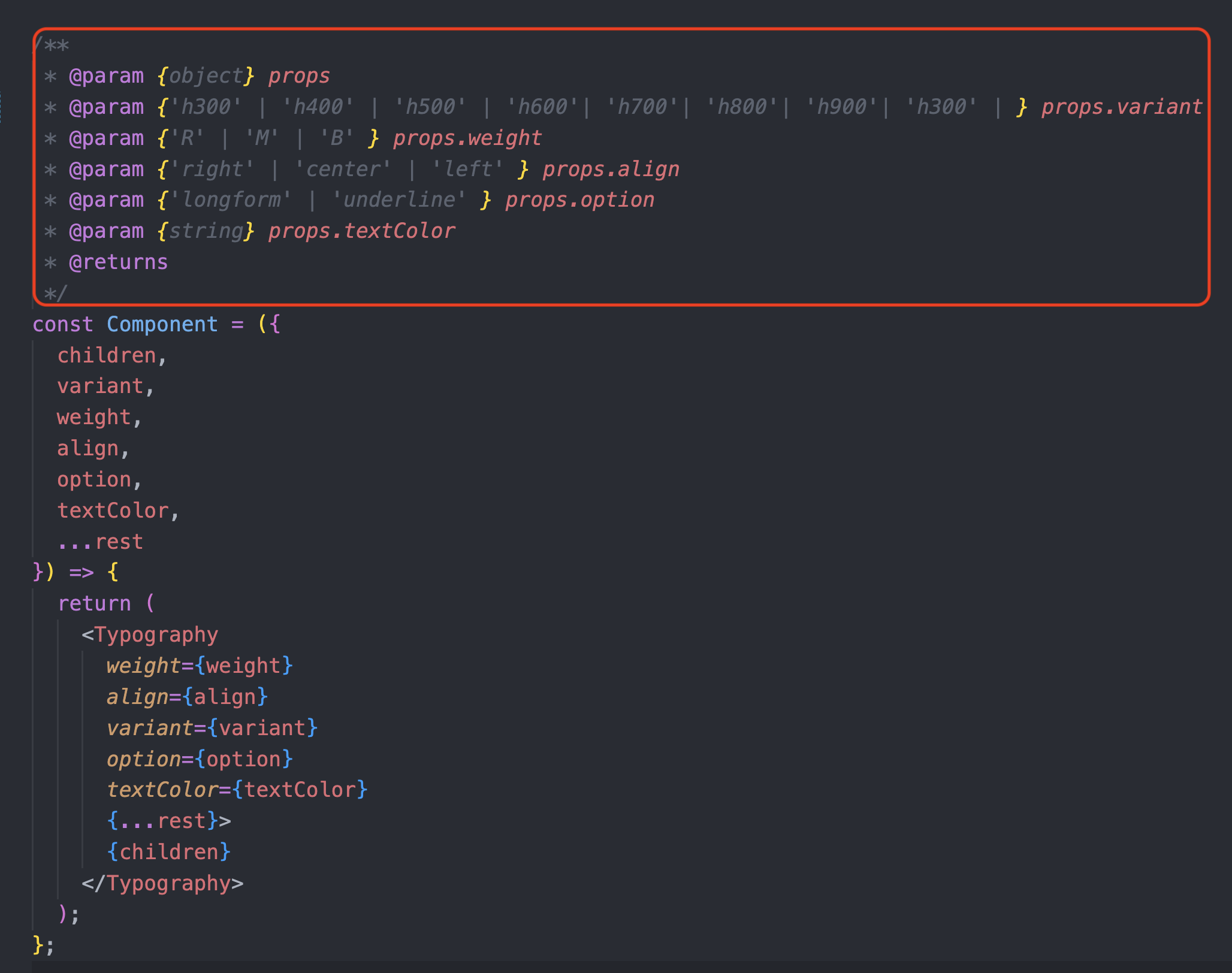The image size is (1232, 973).
Task: Click props.variant in the JSDoc comment
Action: click(x=1121, y=107)
